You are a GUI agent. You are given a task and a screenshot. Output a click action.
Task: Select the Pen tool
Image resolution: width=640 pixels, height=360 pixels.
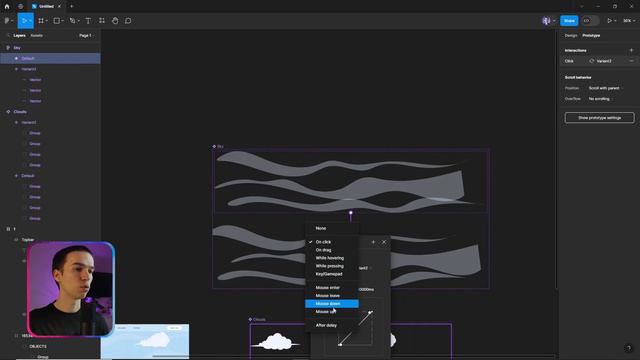click(72, 21)
